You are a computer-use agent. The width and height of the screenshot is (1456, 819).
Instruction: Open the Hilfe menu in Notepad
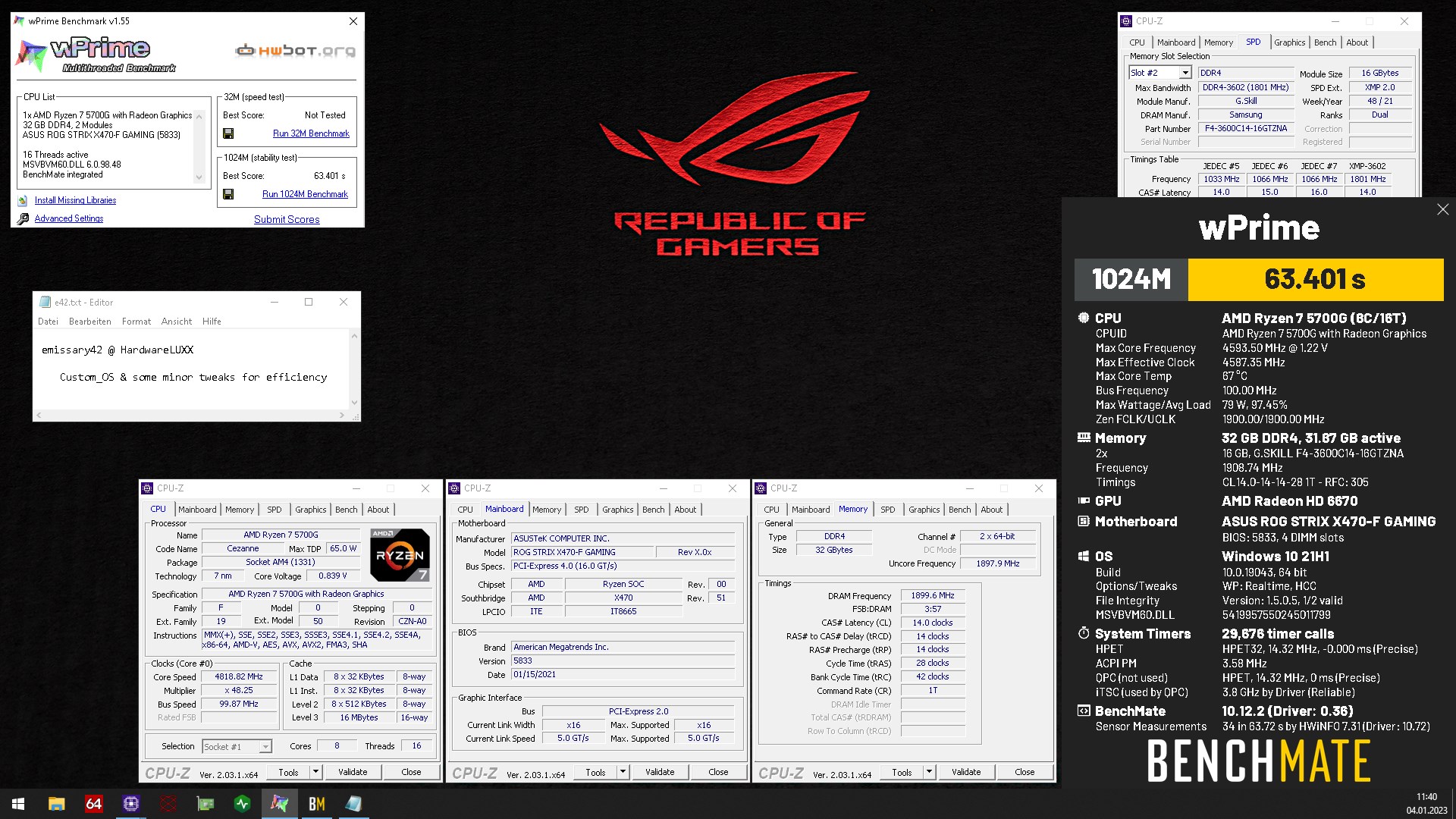(x=212, y=322)
